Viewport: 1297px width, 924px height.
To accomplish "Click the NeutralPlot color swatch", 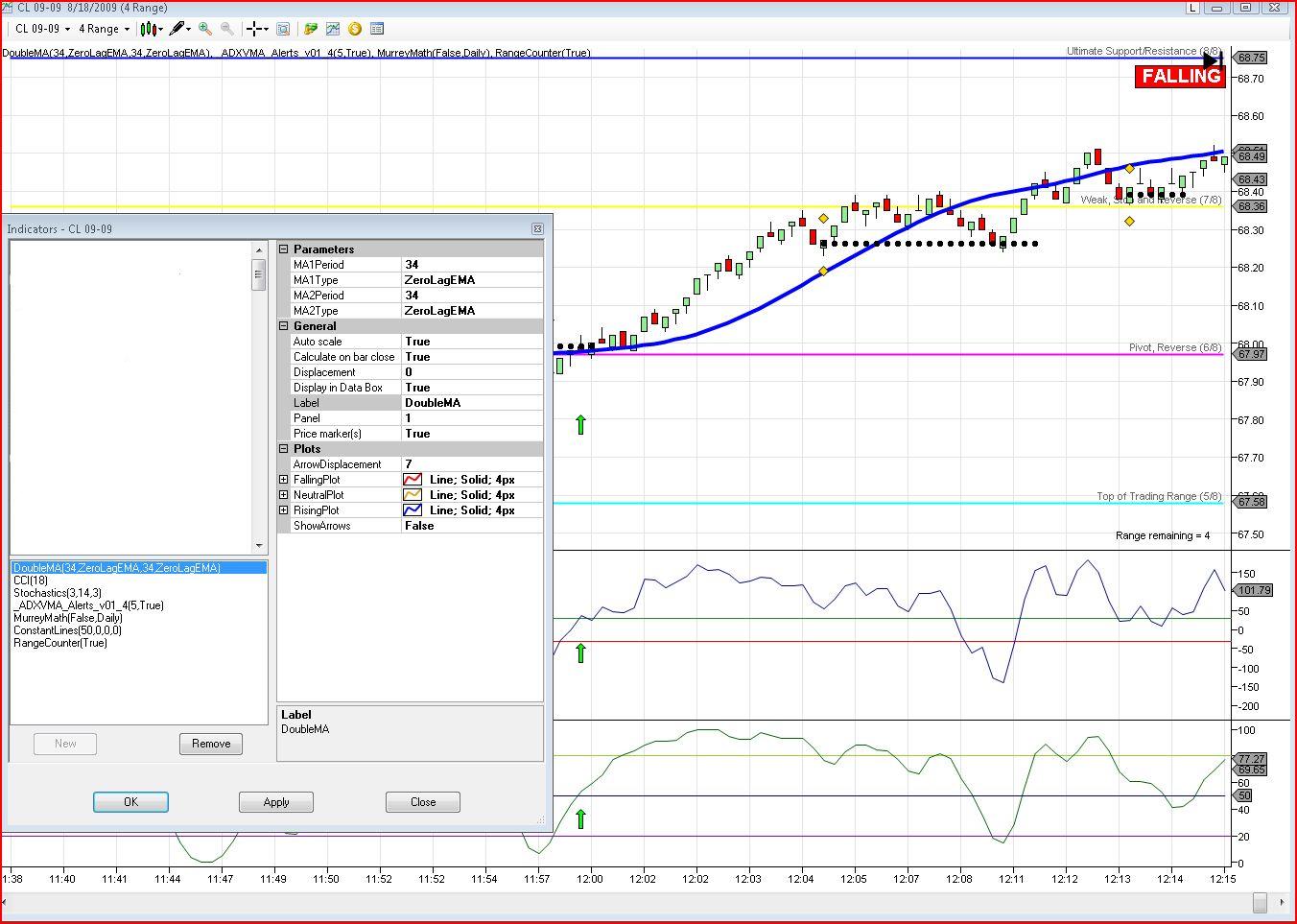I will tap(413, 495).
